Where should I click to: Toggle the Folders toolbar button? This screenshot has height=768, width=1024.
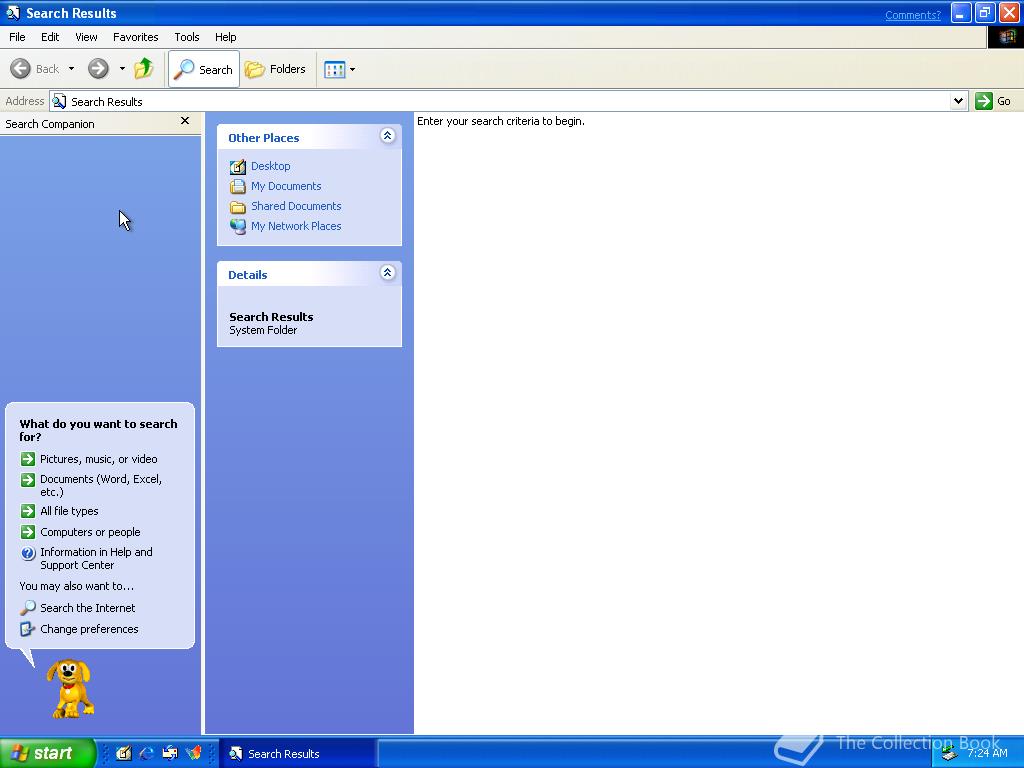(275, 69)
